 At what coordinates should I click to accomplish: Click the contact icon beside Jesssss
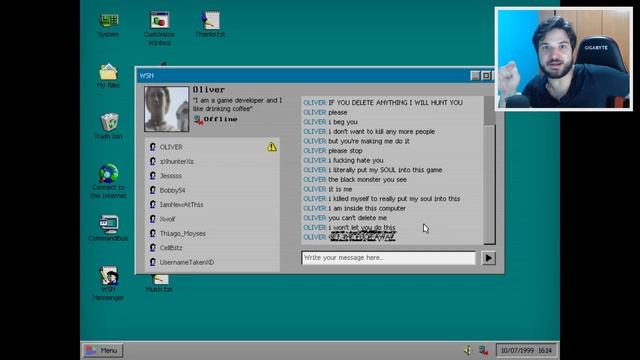point(153,176)
